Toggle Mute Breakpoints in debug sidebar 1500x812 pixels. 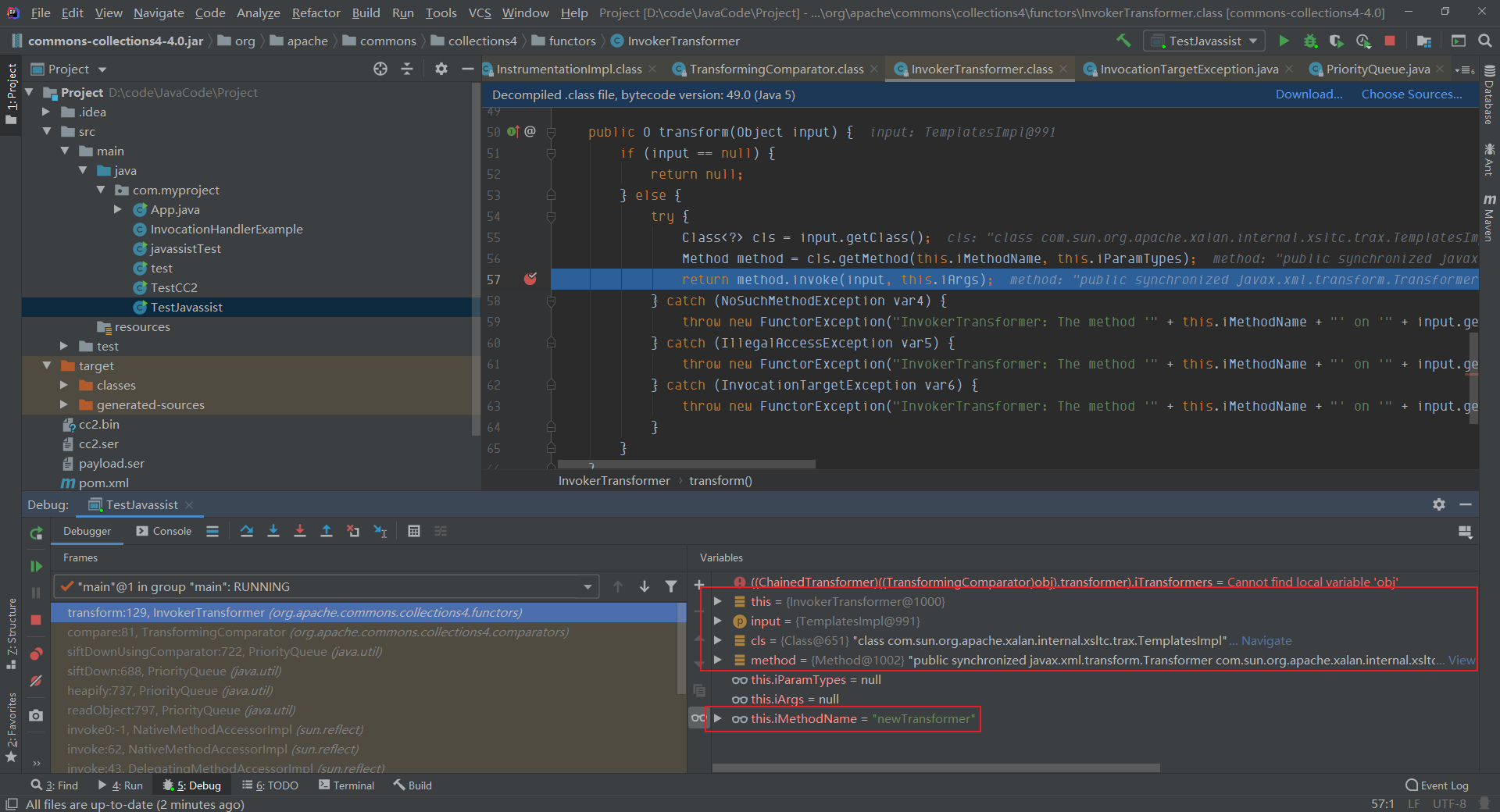coord(36,681)
